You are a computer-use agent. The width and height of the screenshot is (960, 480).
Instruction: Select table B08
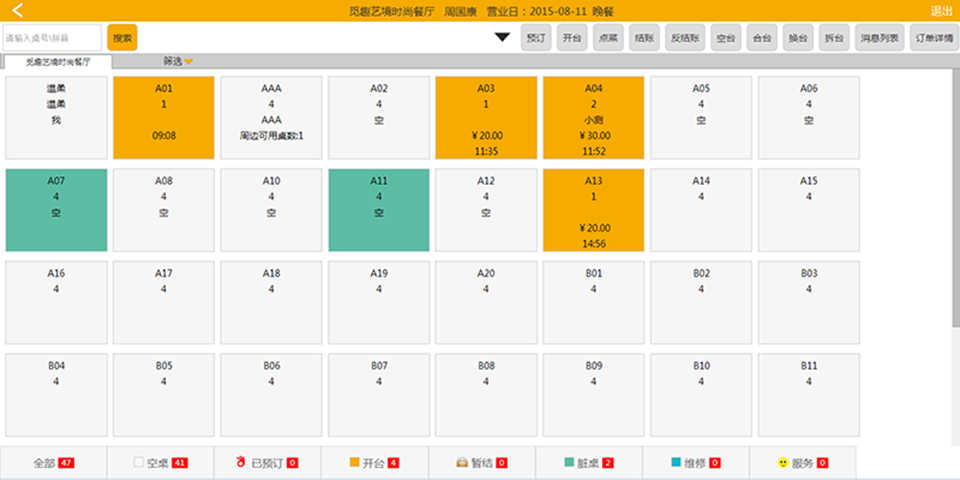pos(486,395)
